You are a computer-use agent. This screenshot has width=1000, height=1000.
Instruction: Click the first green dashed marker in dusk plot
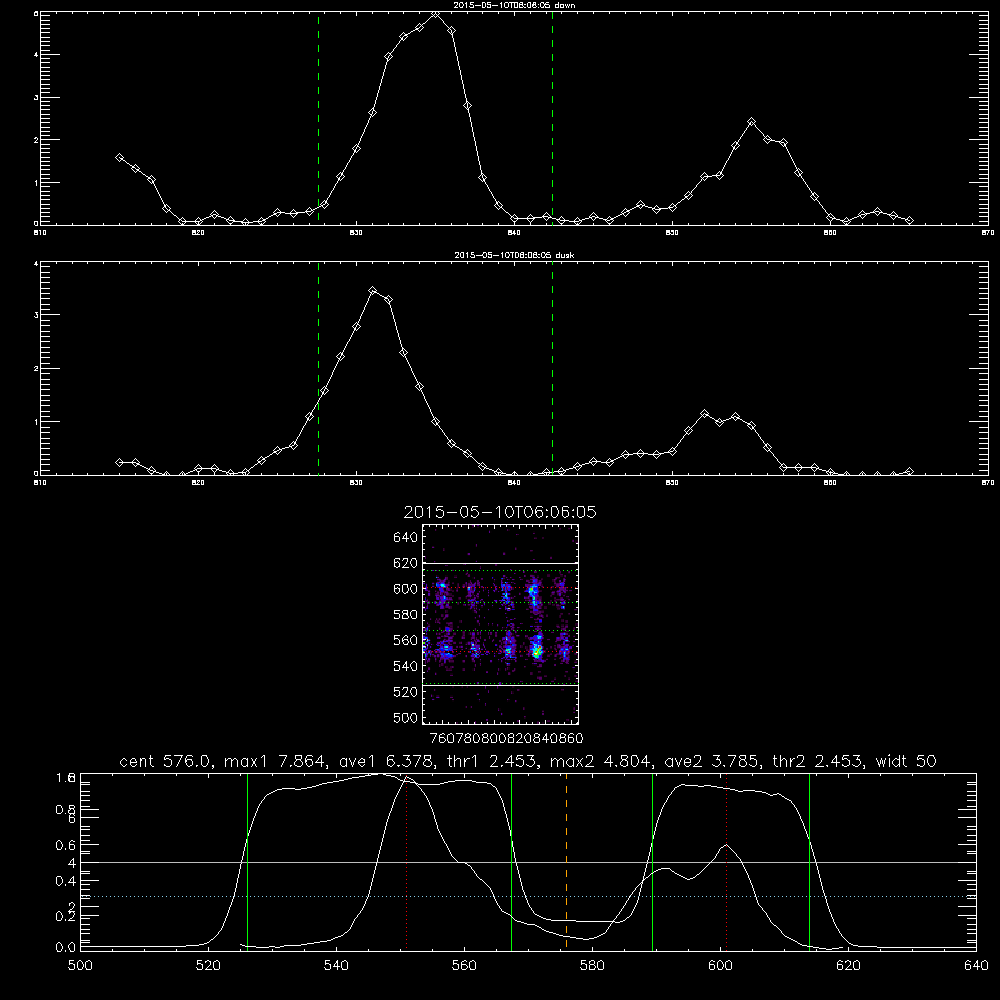[x=318, y=368]
